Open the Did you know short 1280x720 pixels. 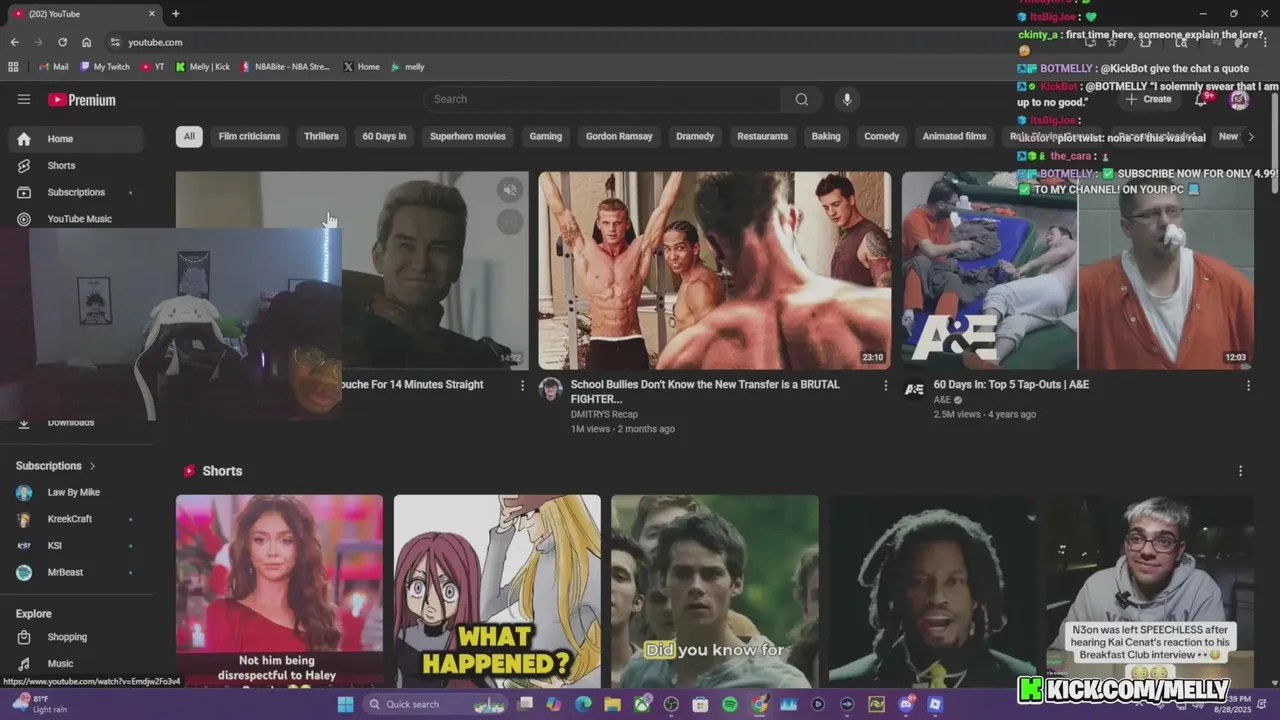(x=715, y=590)
